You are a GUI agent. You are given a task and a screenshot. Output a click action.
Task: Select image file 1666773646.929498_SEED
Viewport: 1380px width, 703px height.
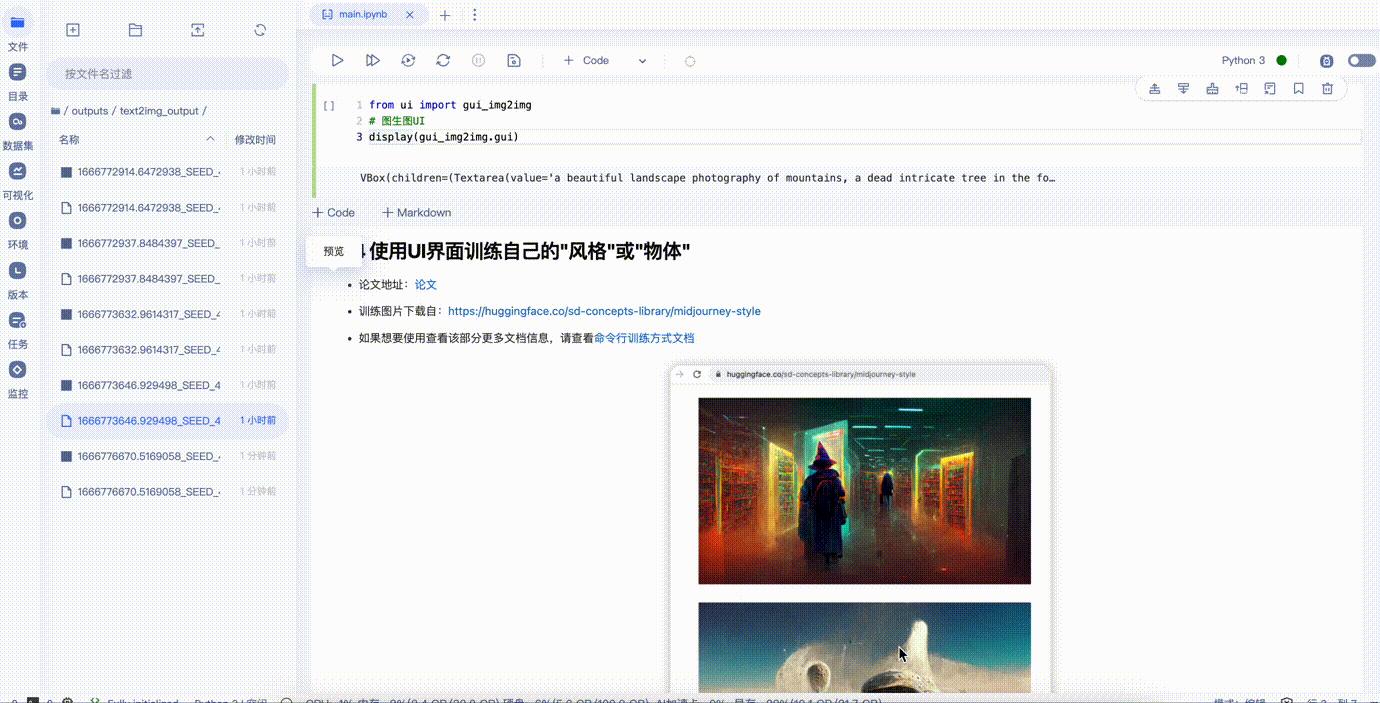point(168,385)
